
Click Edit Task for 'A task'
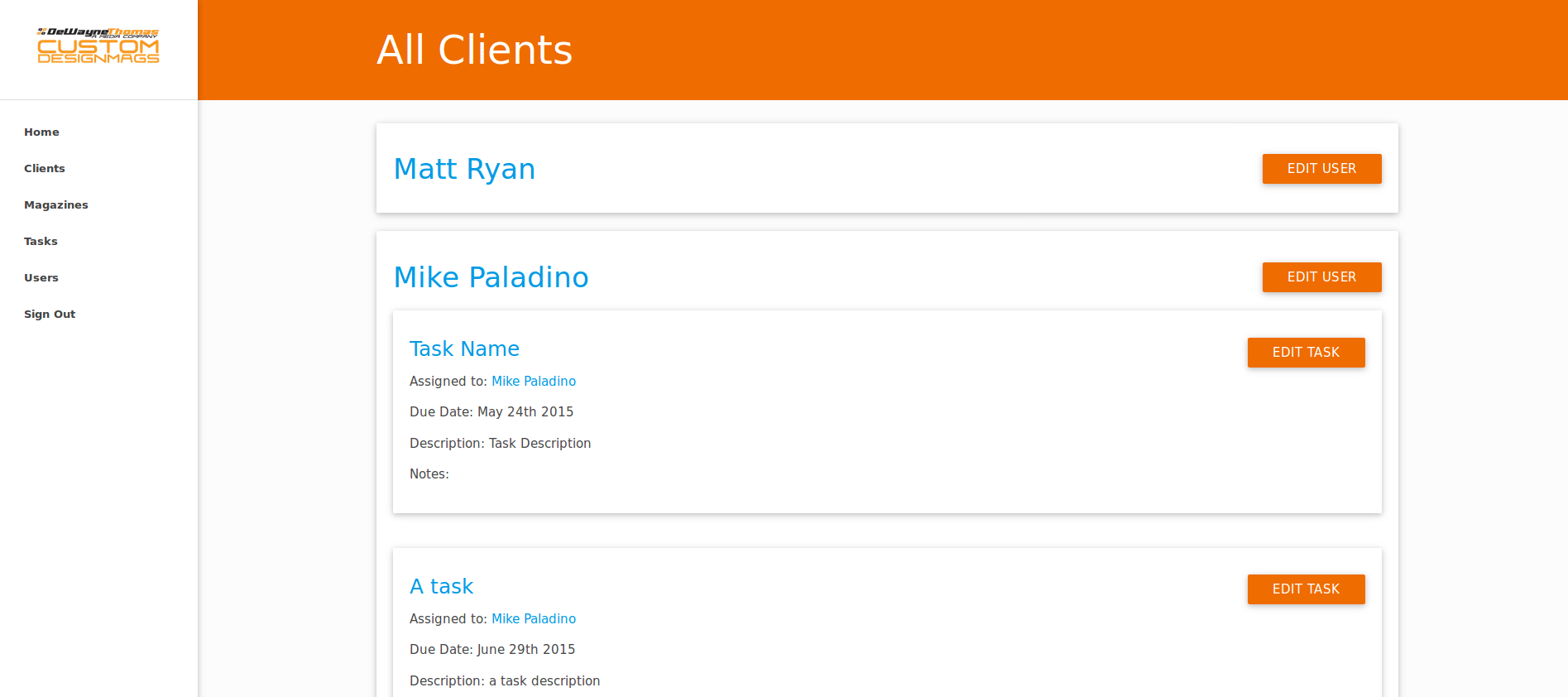pyautogui.click(x=1306, y=589)
